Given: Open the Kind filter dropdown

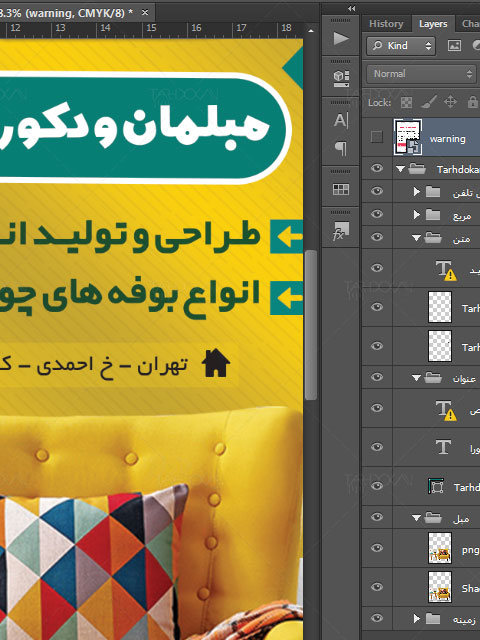Looking at the screenshot, I should click(x=401, y=46).
